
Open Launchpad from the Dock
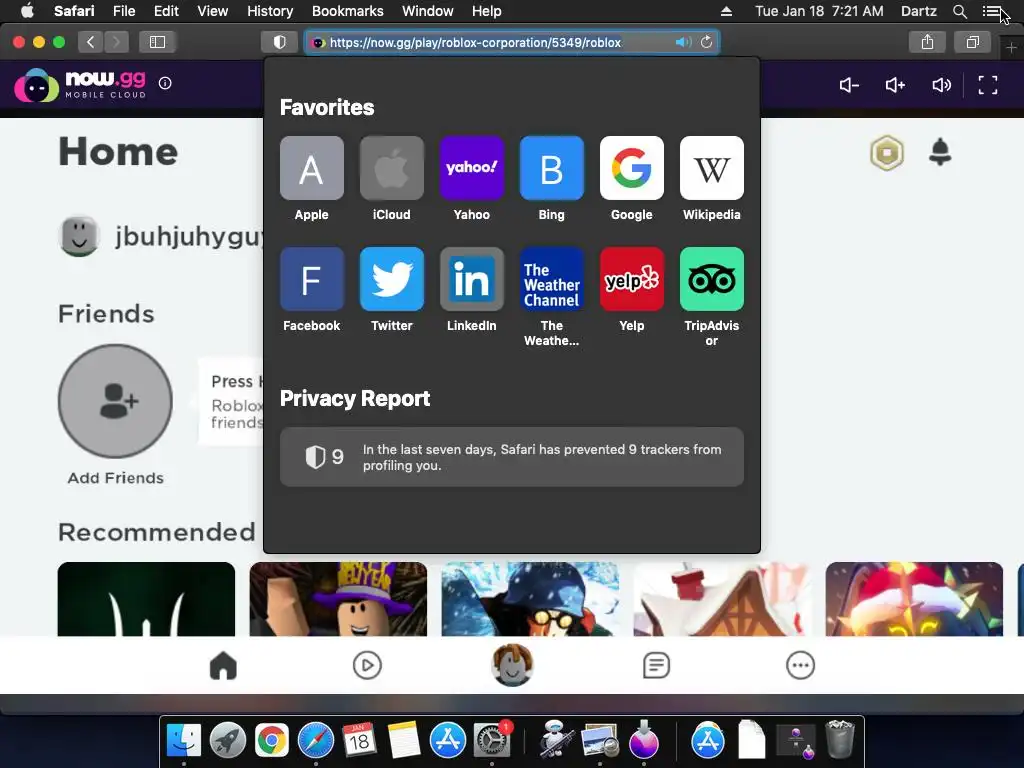coord(227,741)
